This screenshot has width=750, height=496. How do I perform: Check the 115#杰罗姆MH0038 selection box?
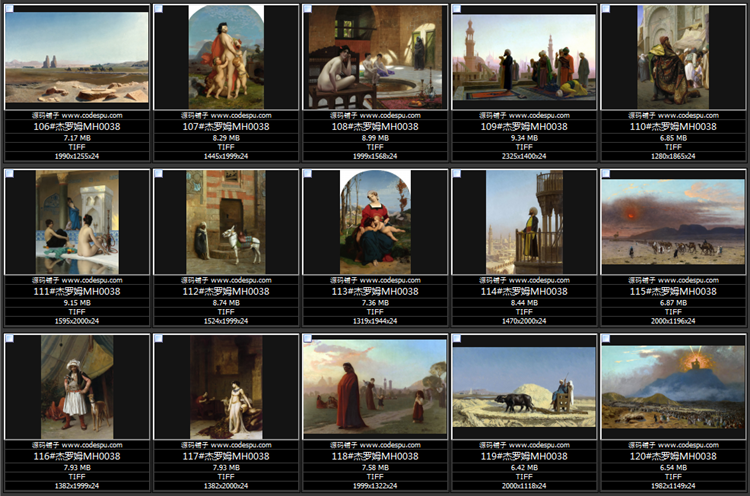(x=606, y=174)
